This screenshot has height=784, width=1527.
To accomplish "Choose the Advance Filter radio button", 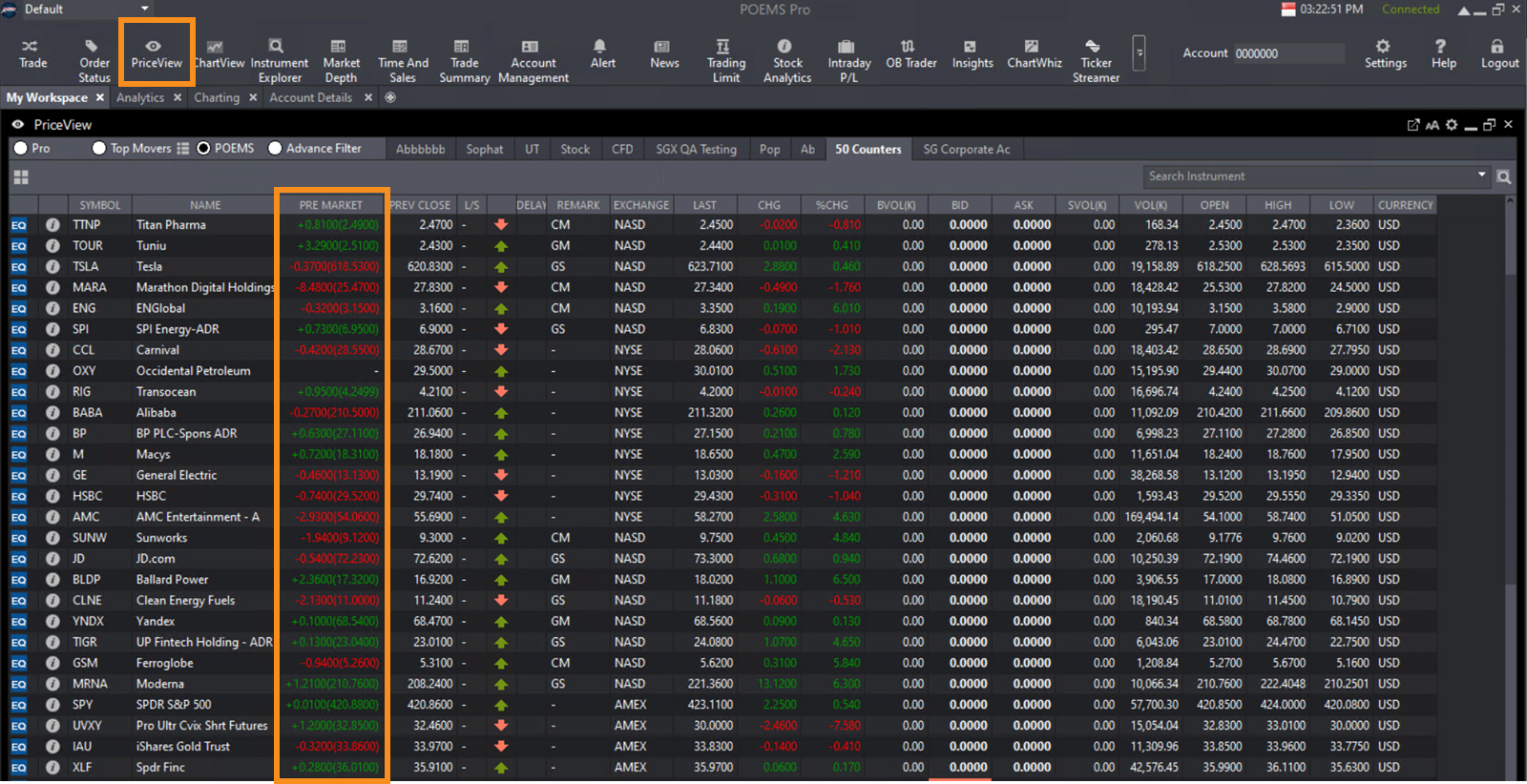I will tap(275, 149).
